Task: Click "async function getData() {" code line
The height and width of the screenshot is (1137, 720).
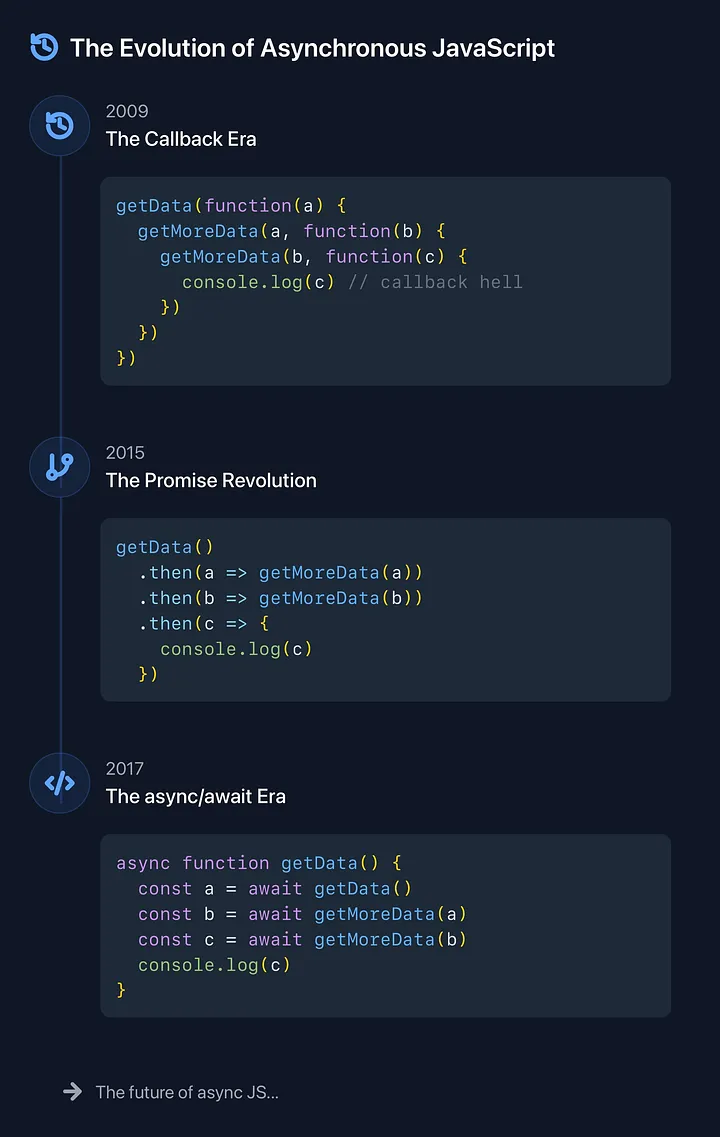Action: tap(258, 863)
